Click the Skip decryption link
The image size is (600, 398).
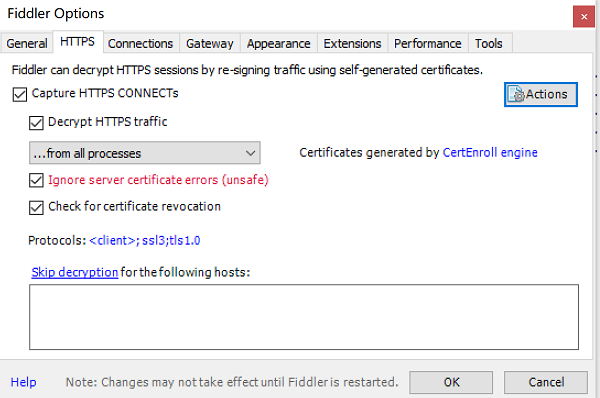click(75, 272)
